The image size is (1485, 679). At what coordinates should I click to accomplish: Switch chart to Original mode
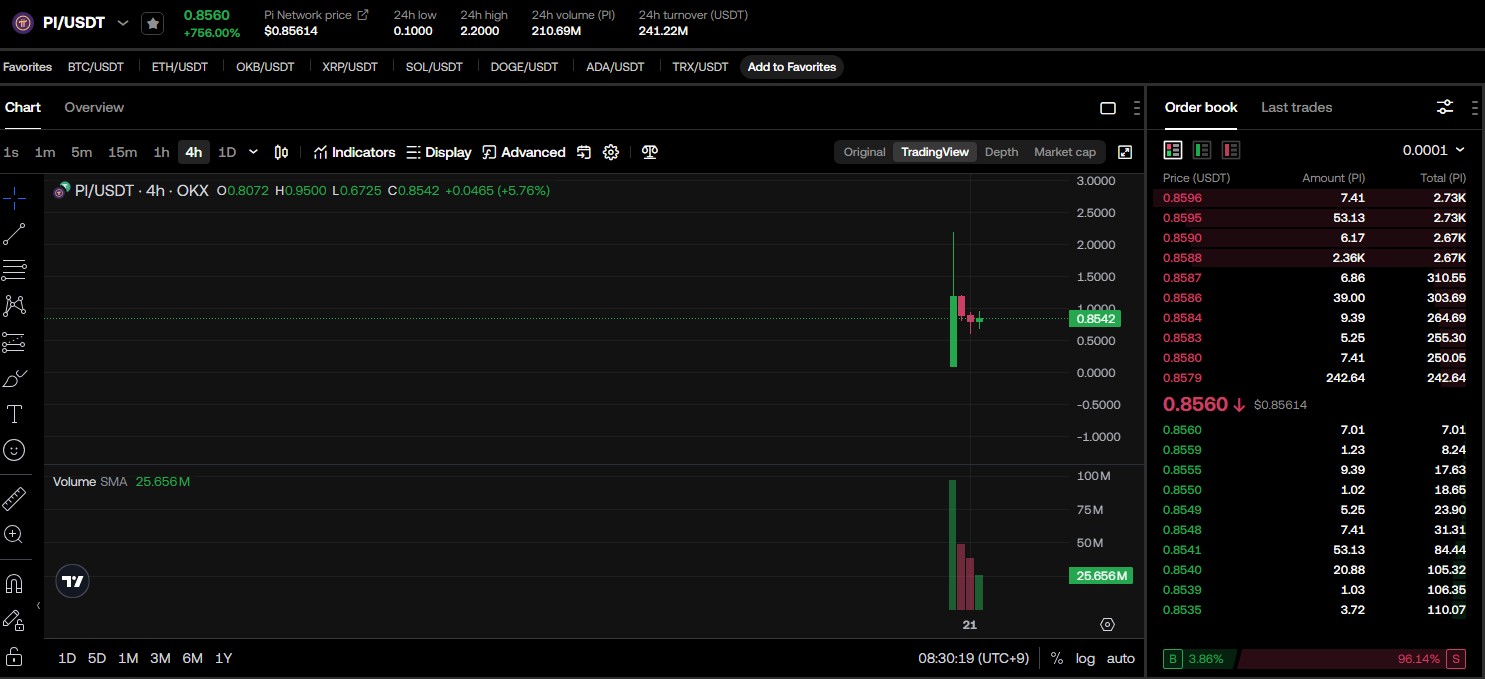tap(864, 152)
